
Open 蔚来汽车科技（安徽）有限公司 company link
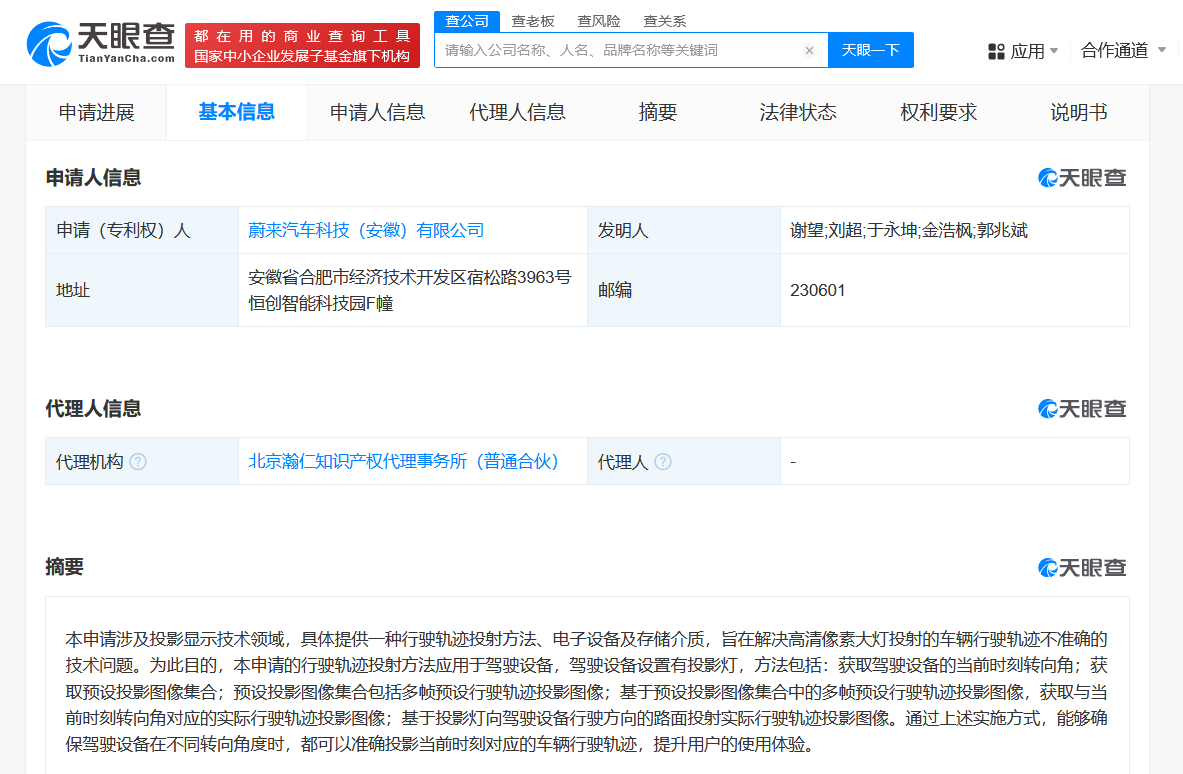(x=366, y=231)
